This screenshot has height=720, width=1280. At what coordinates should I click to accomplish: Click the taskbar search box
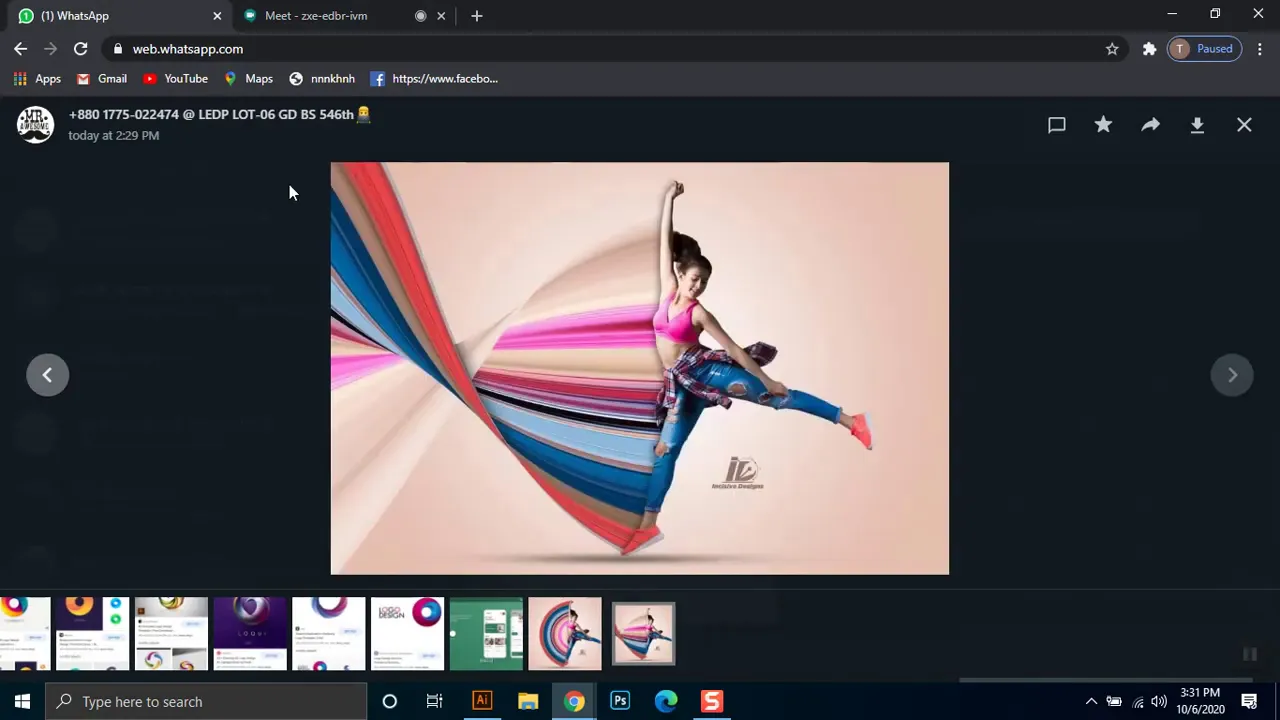coord(207,701)
